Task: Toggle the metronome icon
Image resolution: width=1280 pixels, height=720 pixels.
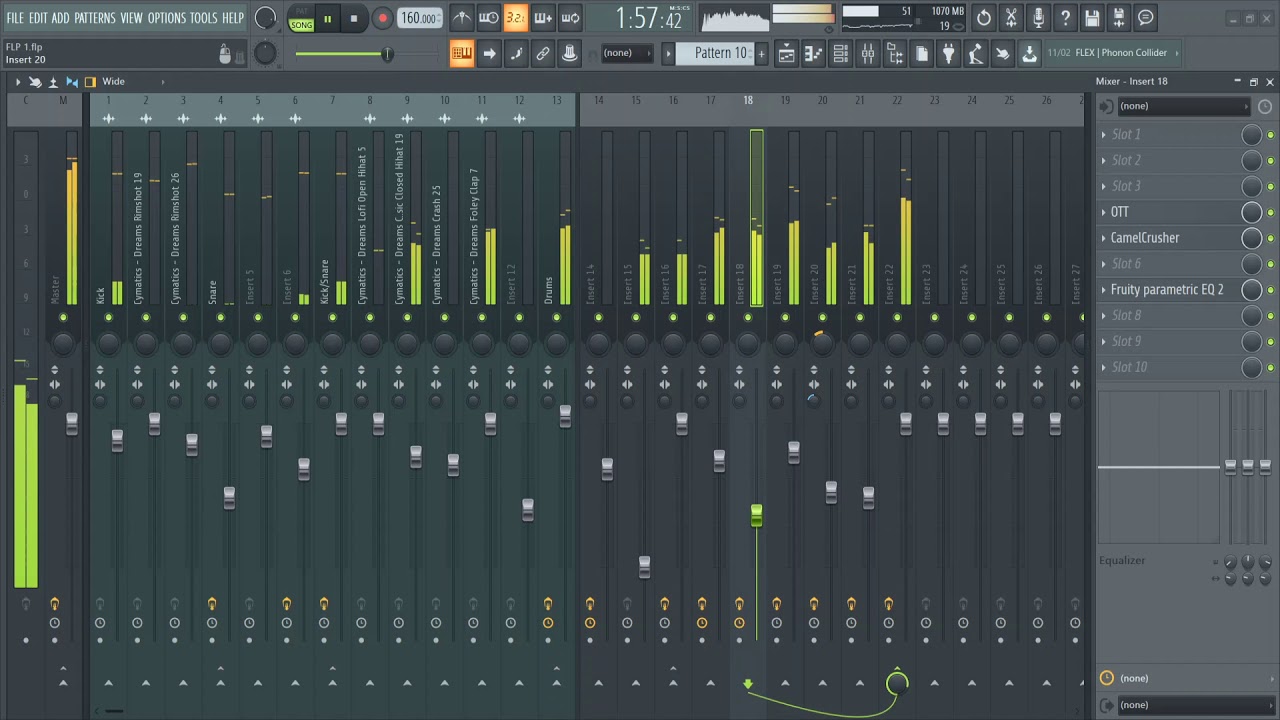Action: (x=461, y=17)
